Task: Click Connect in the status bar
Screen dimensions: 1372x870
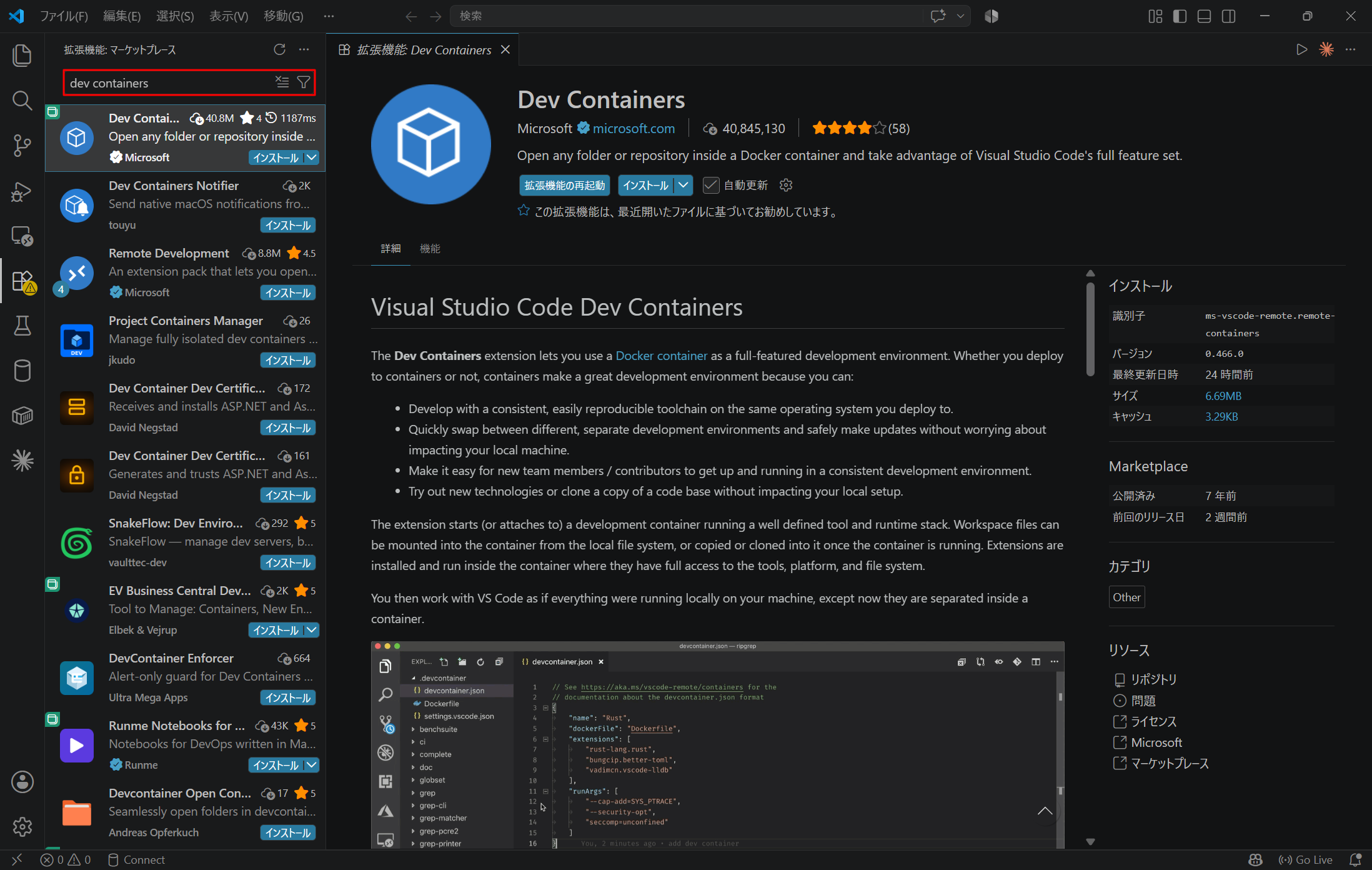Action: point(136,860)
